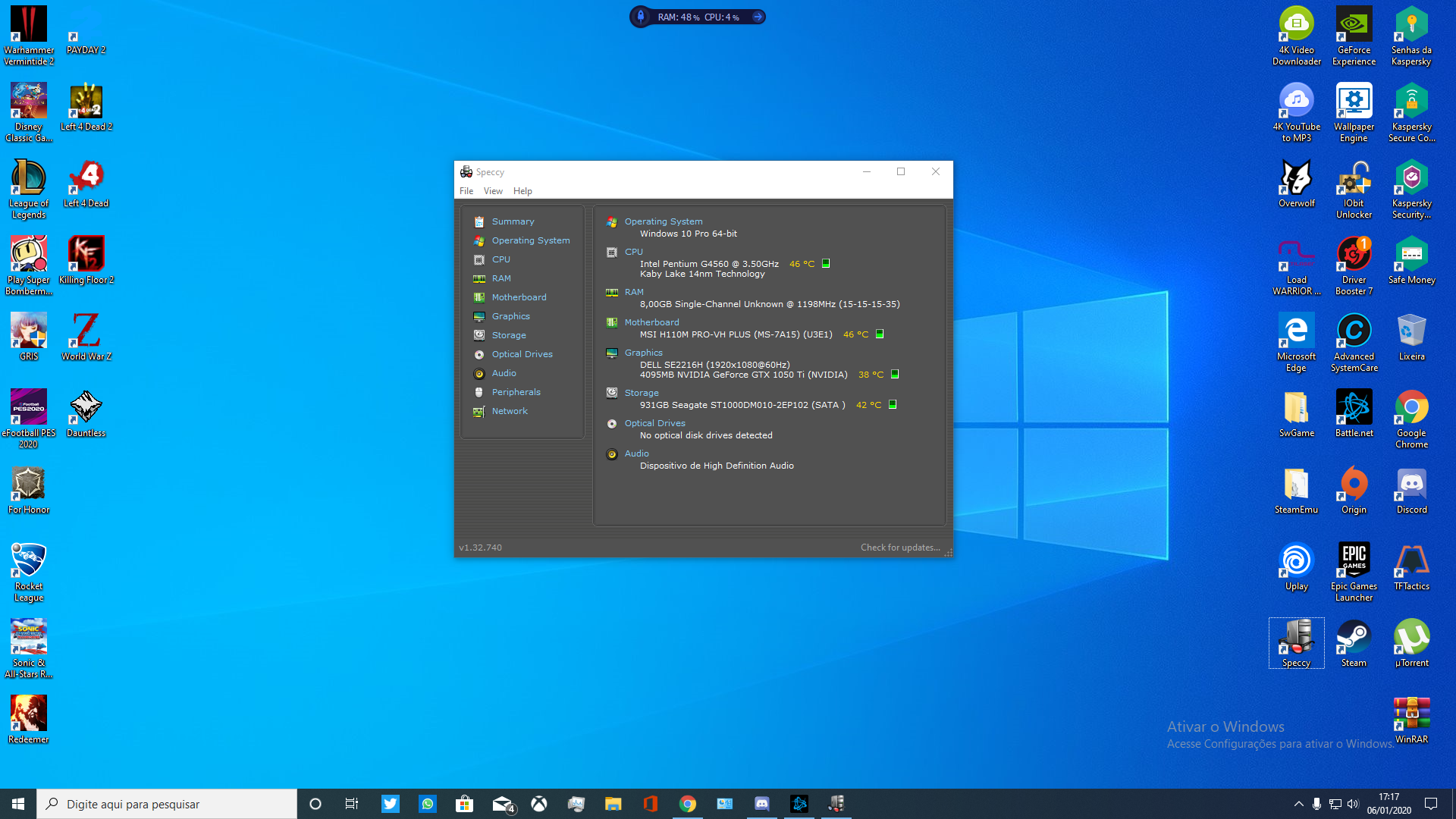Open Twitter from the taskbar
Viewport: 1456px width, 819px height.
tap(391, 804)
